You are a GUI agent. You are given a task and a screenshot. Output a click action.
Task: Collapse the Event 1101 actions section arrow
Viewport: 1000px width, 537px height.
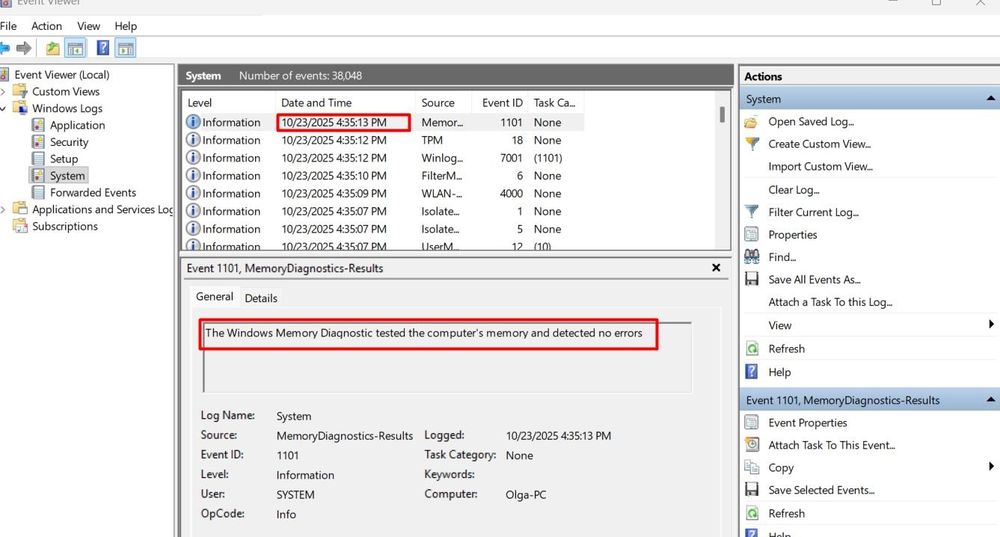990,399
